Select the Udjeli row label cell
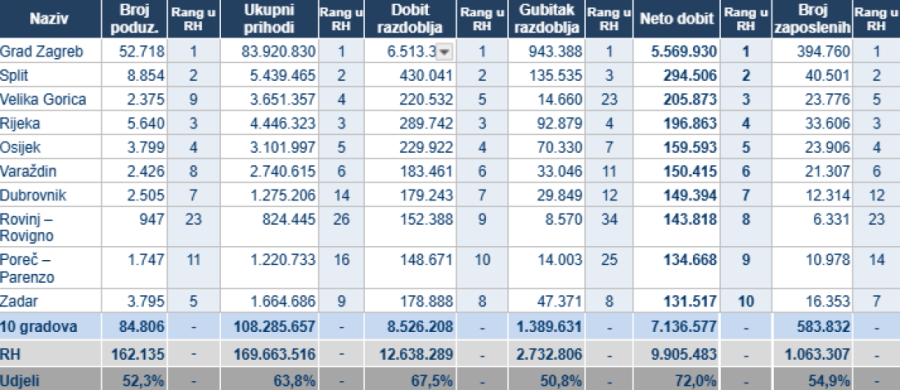Image resolution: width=900 pixels, height=390 pixels. pyautogui.click(x=50, y=380)
